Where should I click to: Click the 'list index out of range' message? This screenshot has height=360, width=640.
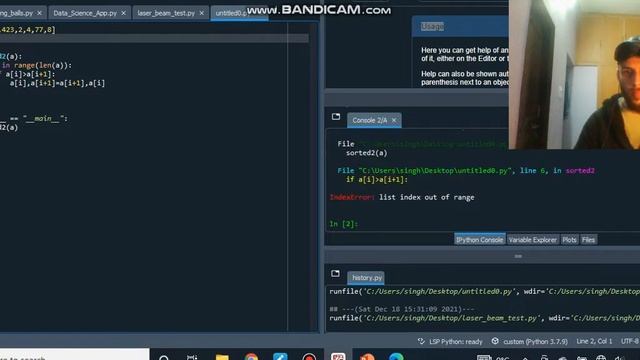tap(427, 197)
